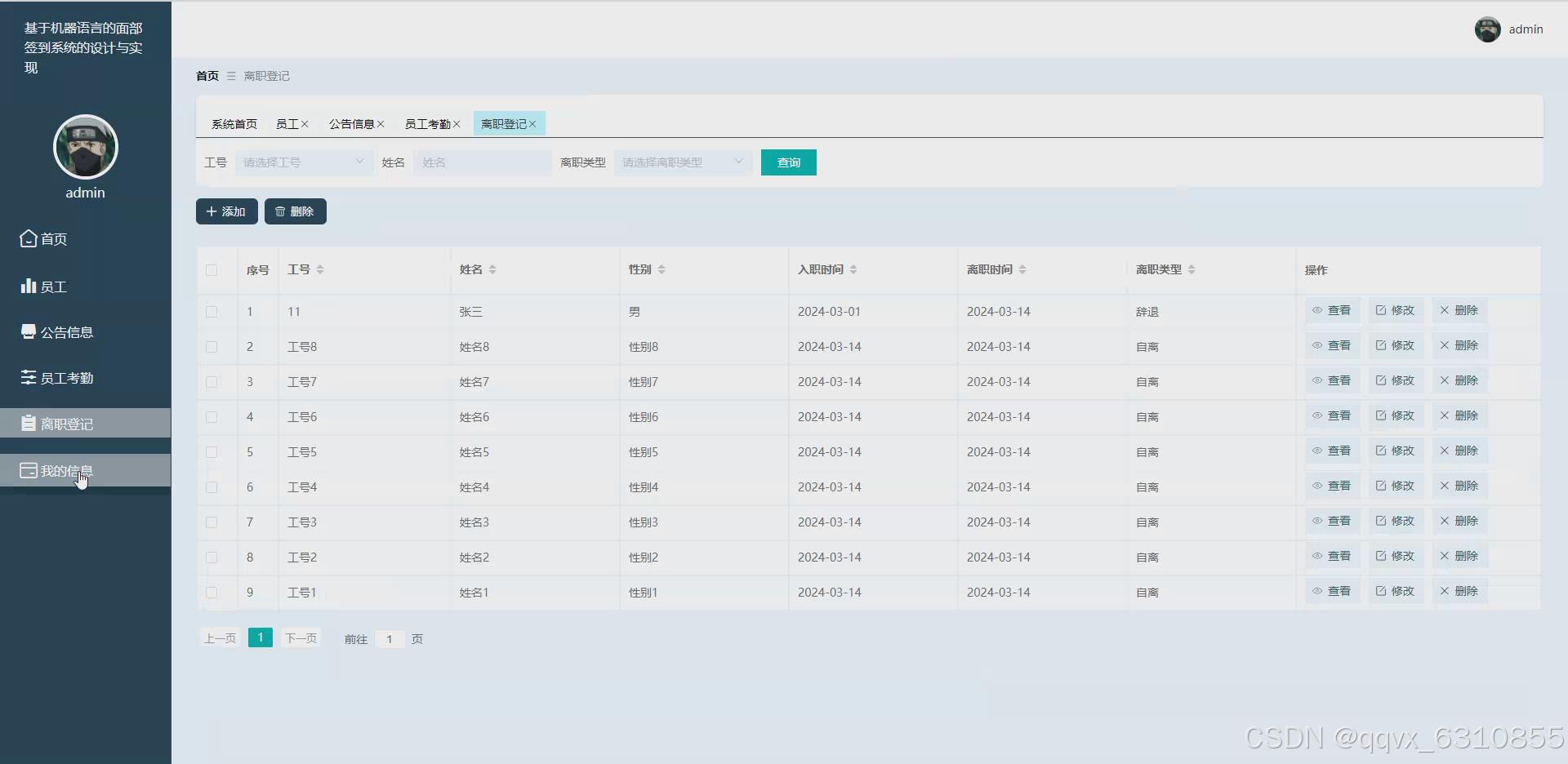This screenshot has width=1568, height=764.
Task: Click the bulk 删除 button above the table
Action: pos(296,211)
